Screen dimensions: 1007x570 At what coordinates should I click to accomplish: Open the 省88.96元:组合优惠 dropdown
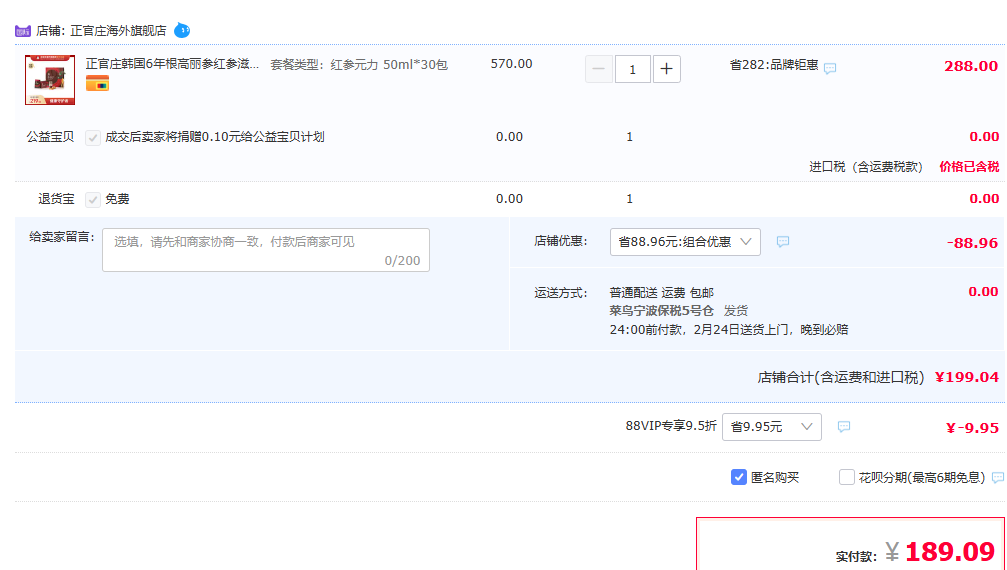click(685, 242)
